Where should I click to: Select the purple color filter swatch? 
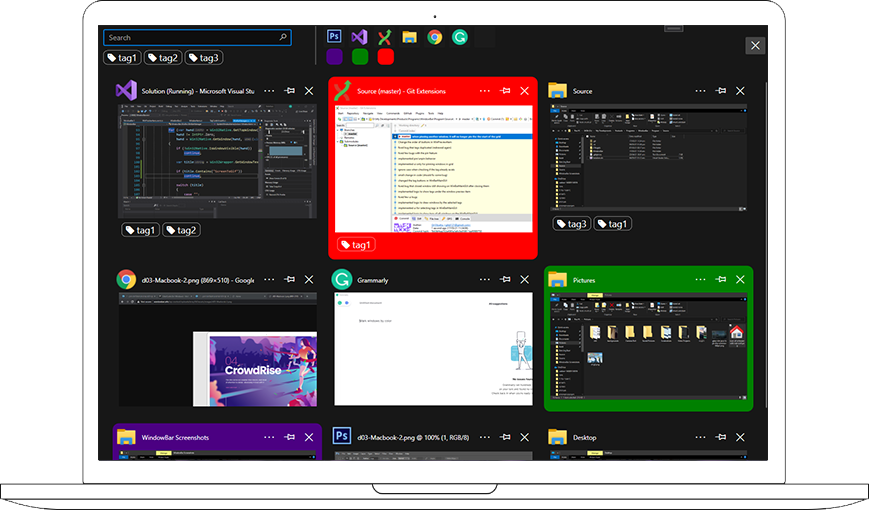[x=334, y=57]
